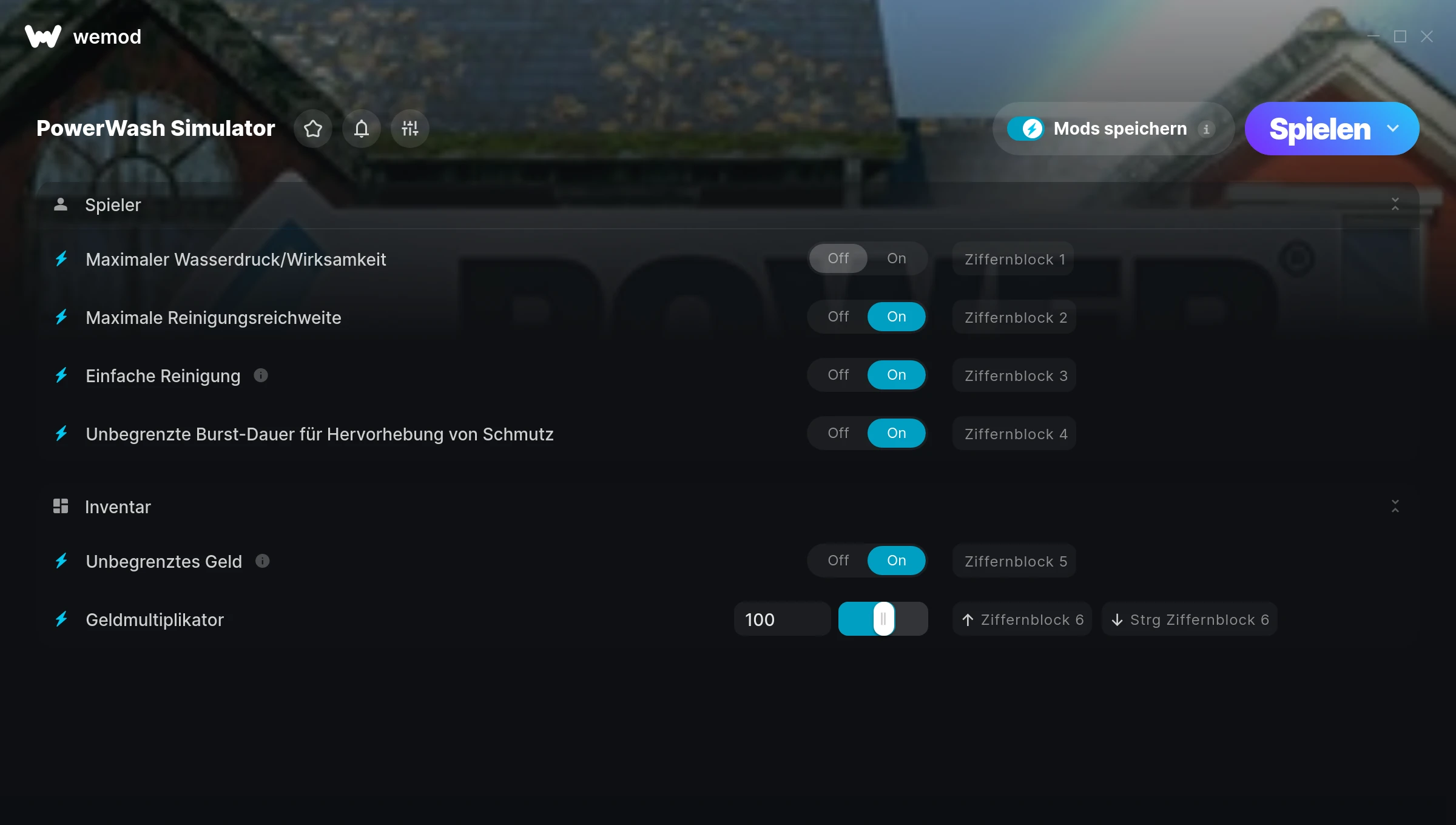The image size is (1456, 825).
Task: Open the mod settings sliders icon
Action: click(410, 129)
